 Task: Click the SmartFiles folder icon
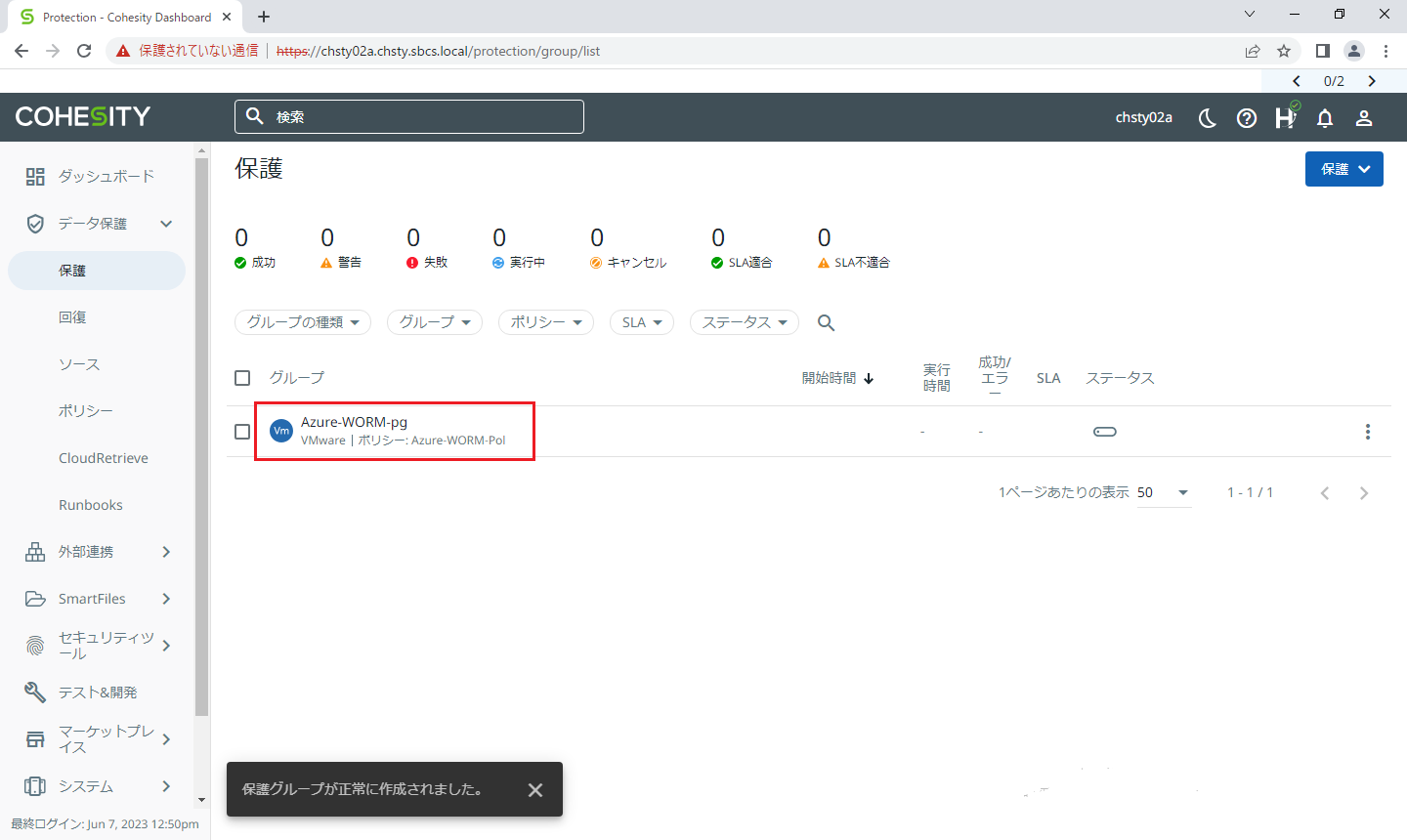35,599
